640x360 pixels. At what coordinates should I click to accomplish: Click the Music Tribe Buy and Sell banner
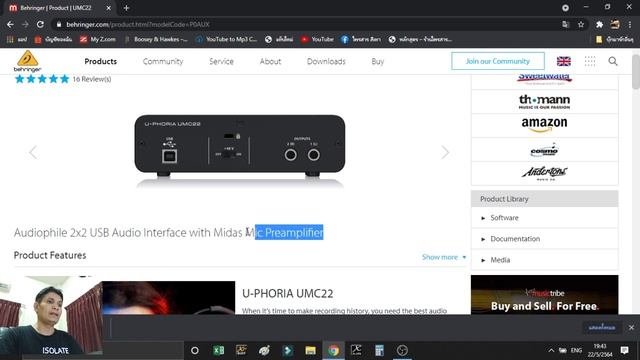coord(544,295)
